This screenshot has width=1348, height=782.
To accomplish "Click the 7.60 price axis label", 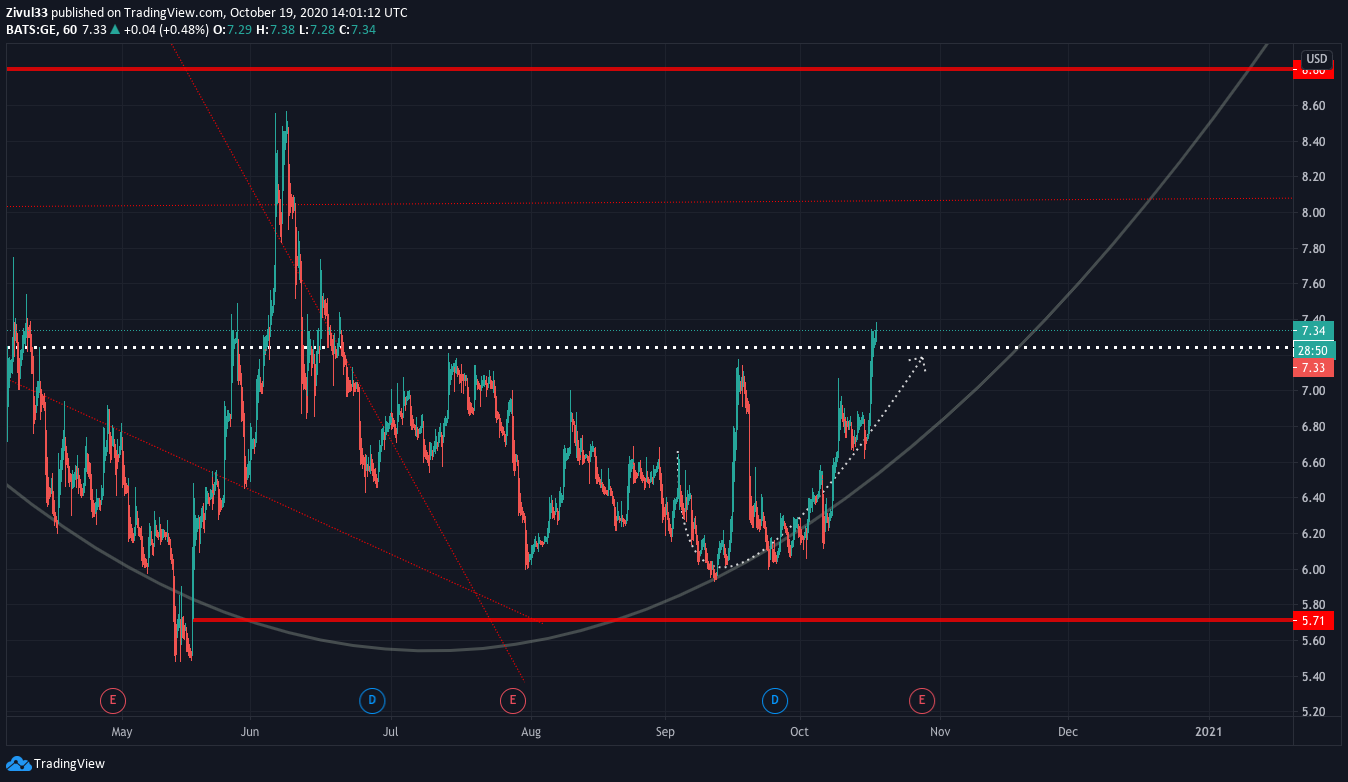I will pos(1313,284).
